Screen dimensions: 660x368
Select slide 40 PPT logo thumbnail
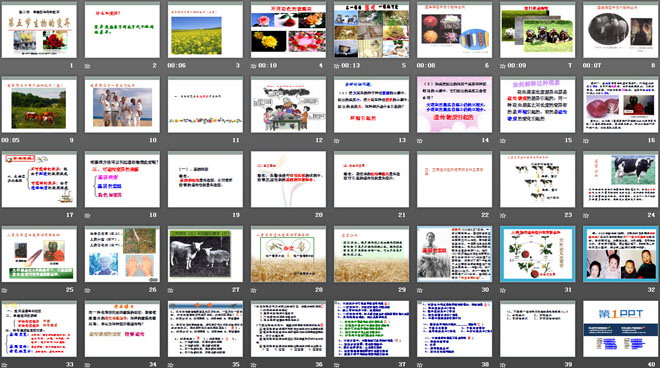click(x=621, y=330)
